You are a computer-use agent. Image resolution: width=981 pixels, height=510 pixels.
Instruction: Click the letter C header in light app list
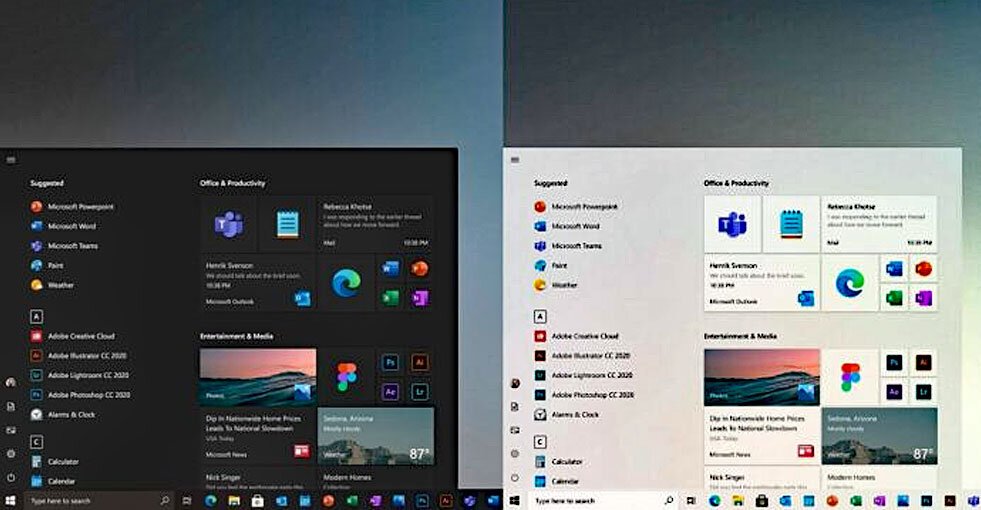click(540, 442)
